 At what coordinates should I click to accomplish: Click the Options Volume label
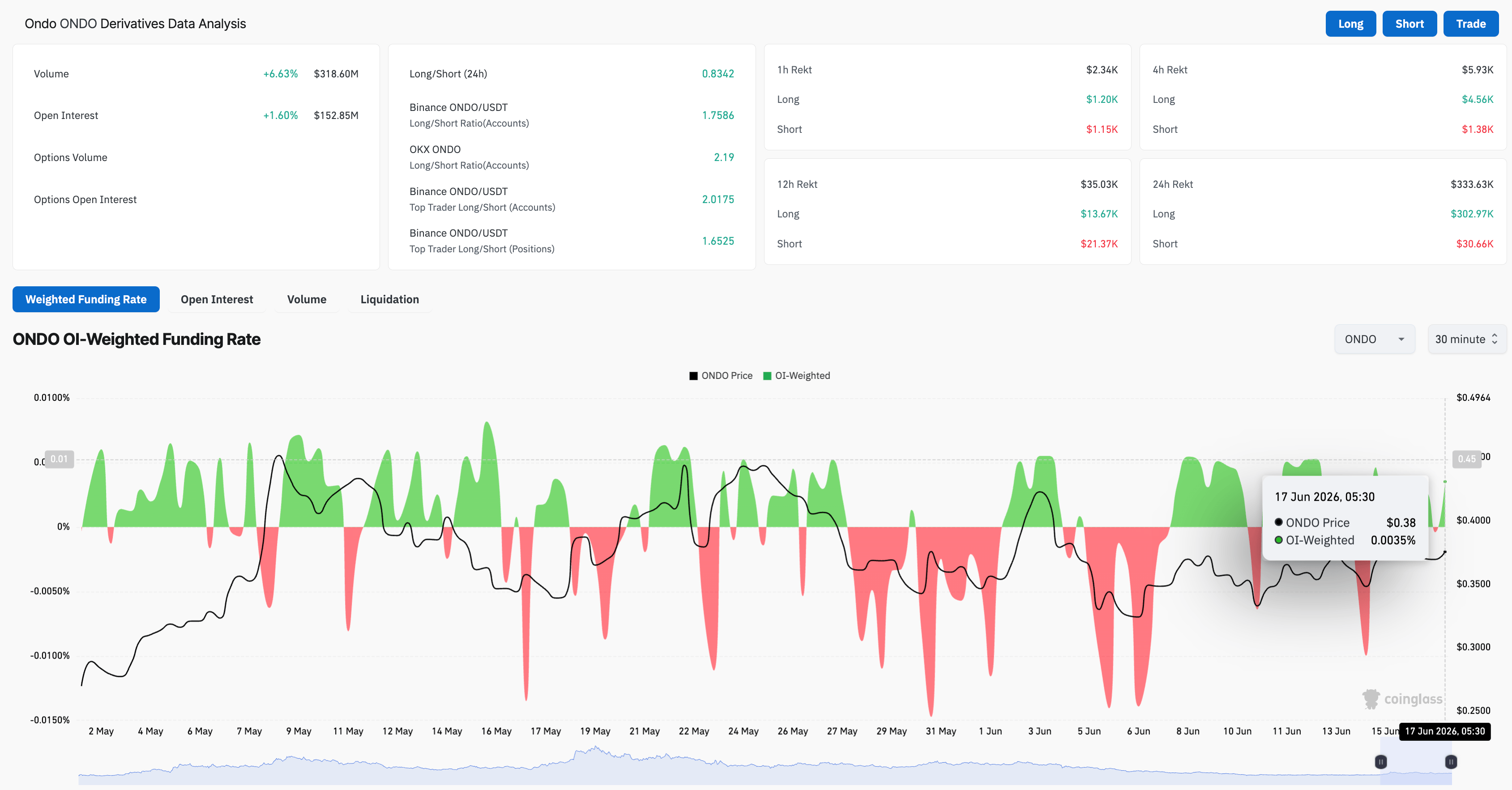pyautogui.click(x=70, y=158)
